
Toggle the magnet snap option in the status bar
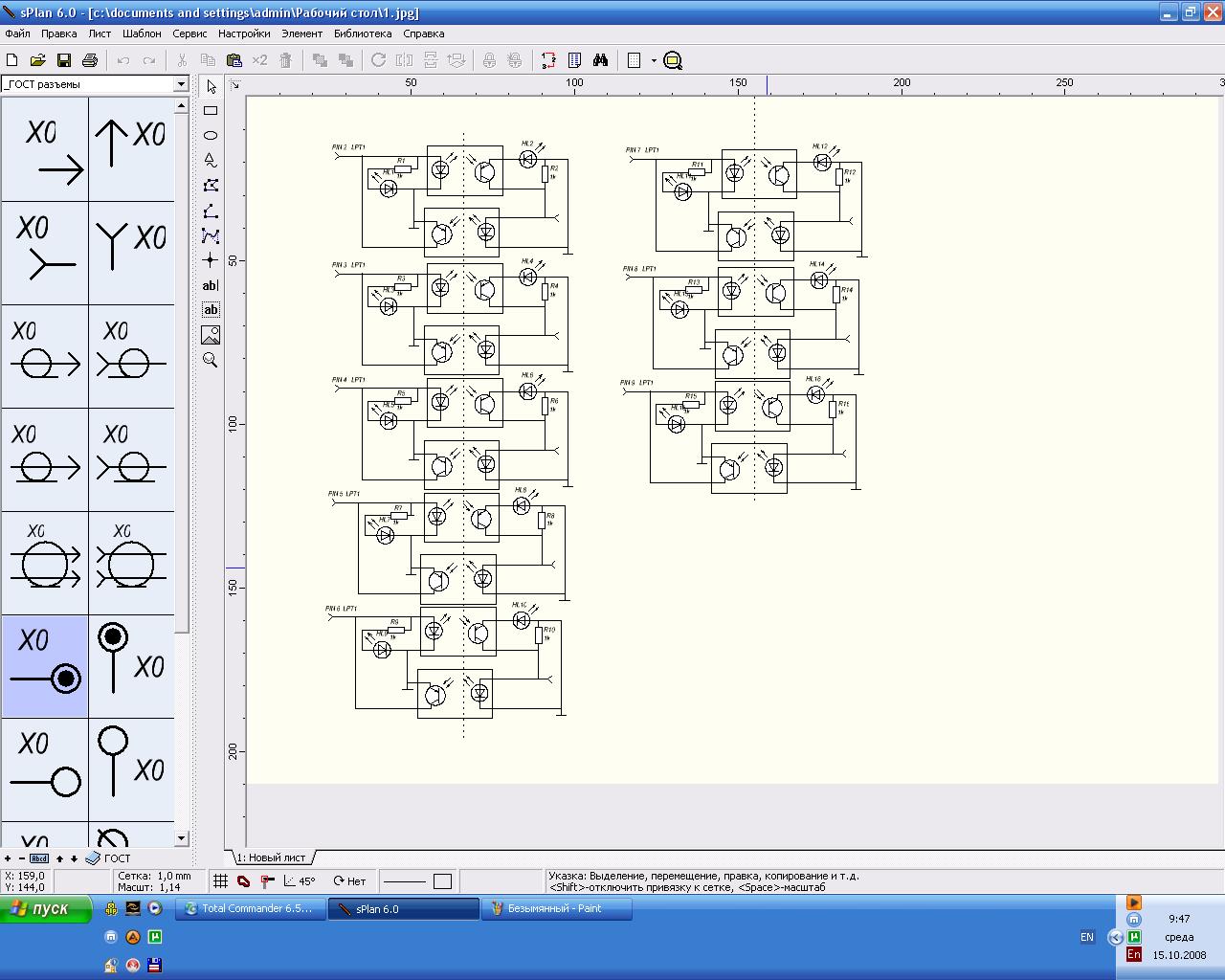pyautogui.click(x=243, y=881)
